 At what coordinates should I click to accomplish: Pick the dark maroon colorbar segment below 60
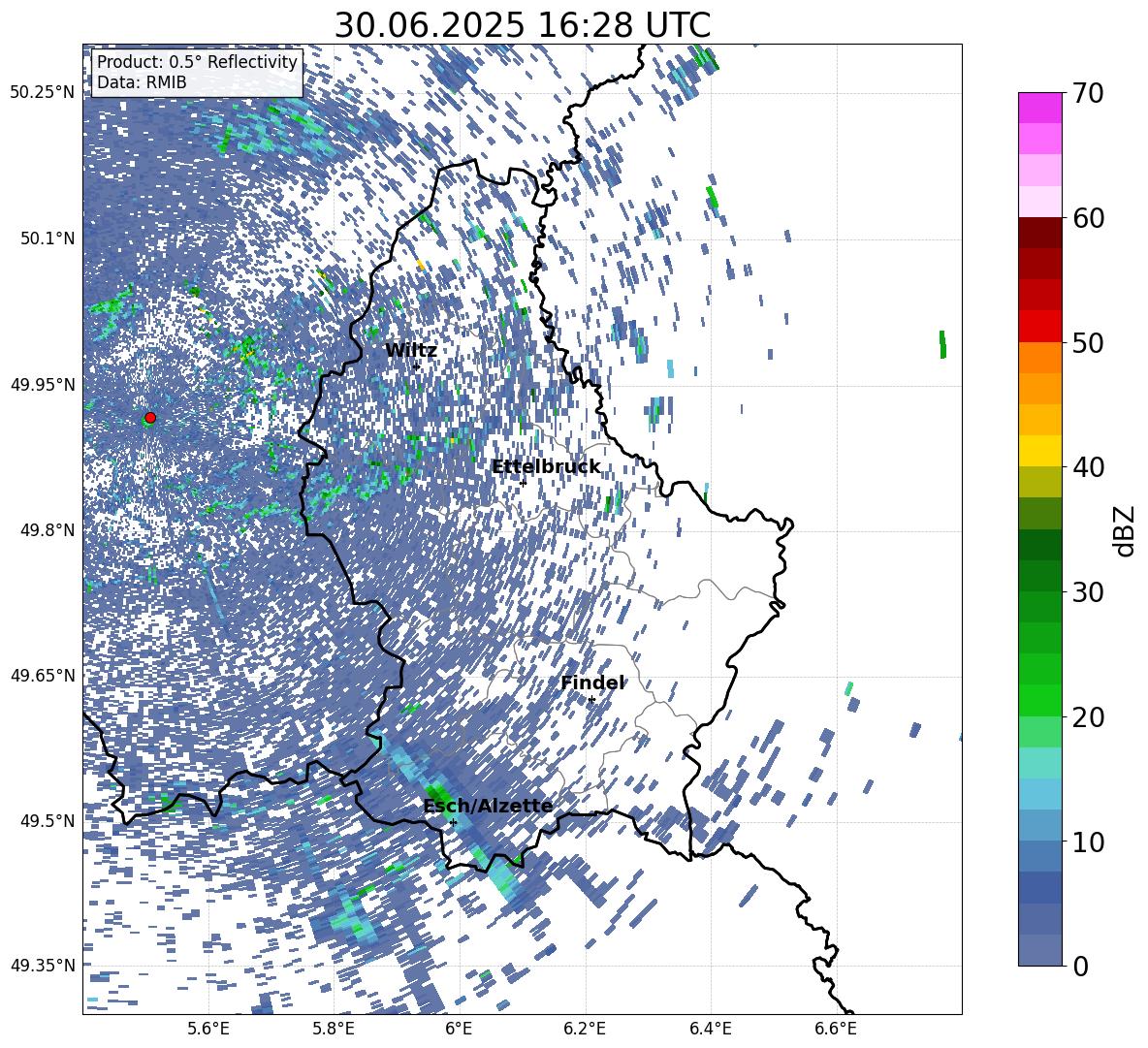pyautogui.click(x=1039, y=233)
